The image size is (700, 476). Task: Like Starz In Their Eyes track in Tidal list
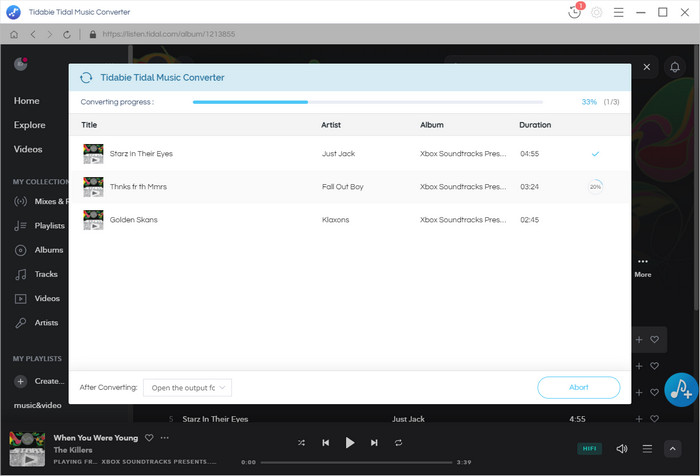654,419
